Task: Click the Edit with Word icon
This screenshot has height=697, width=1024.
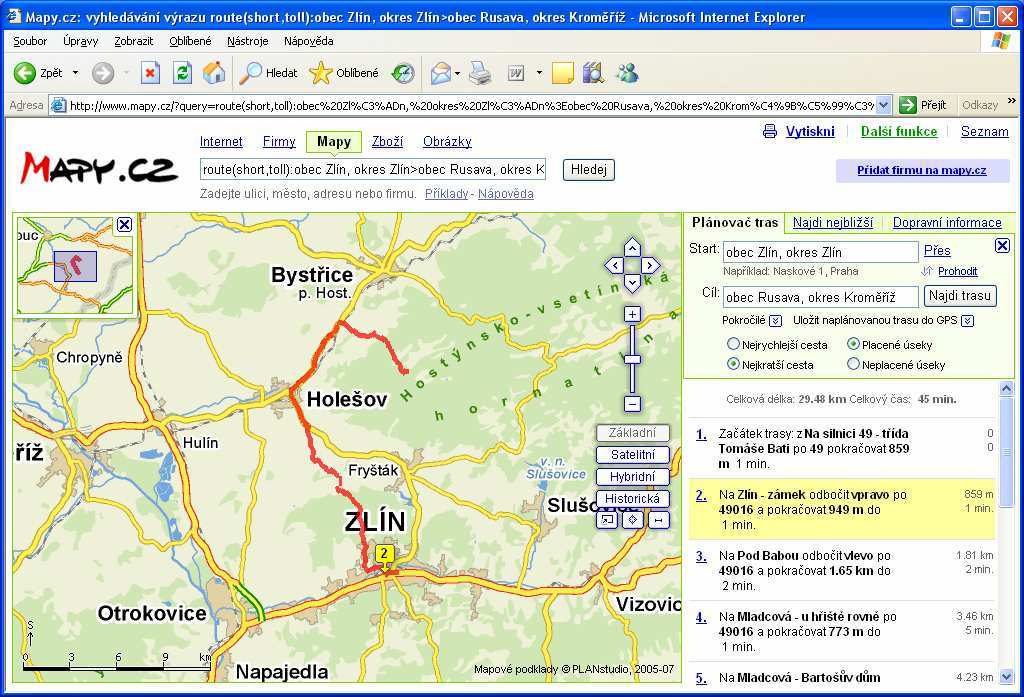Action: [x=516, y=73]
